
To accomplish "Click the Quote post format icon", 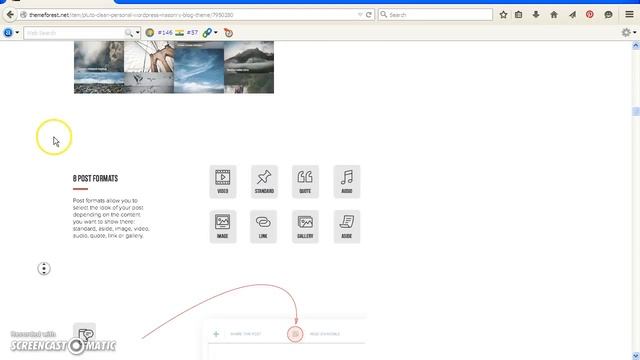I will [x=305, y=182].
